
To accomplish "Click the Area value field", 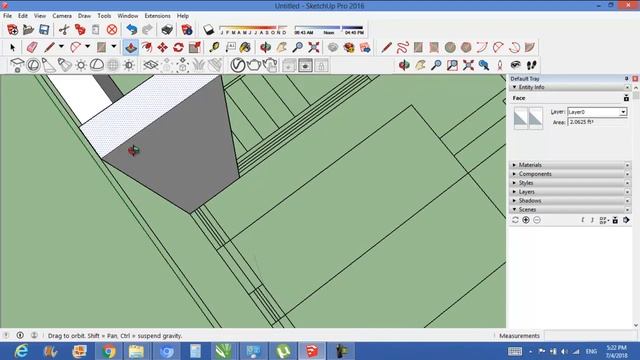I will pyautogui.click(x=597, y=122).
